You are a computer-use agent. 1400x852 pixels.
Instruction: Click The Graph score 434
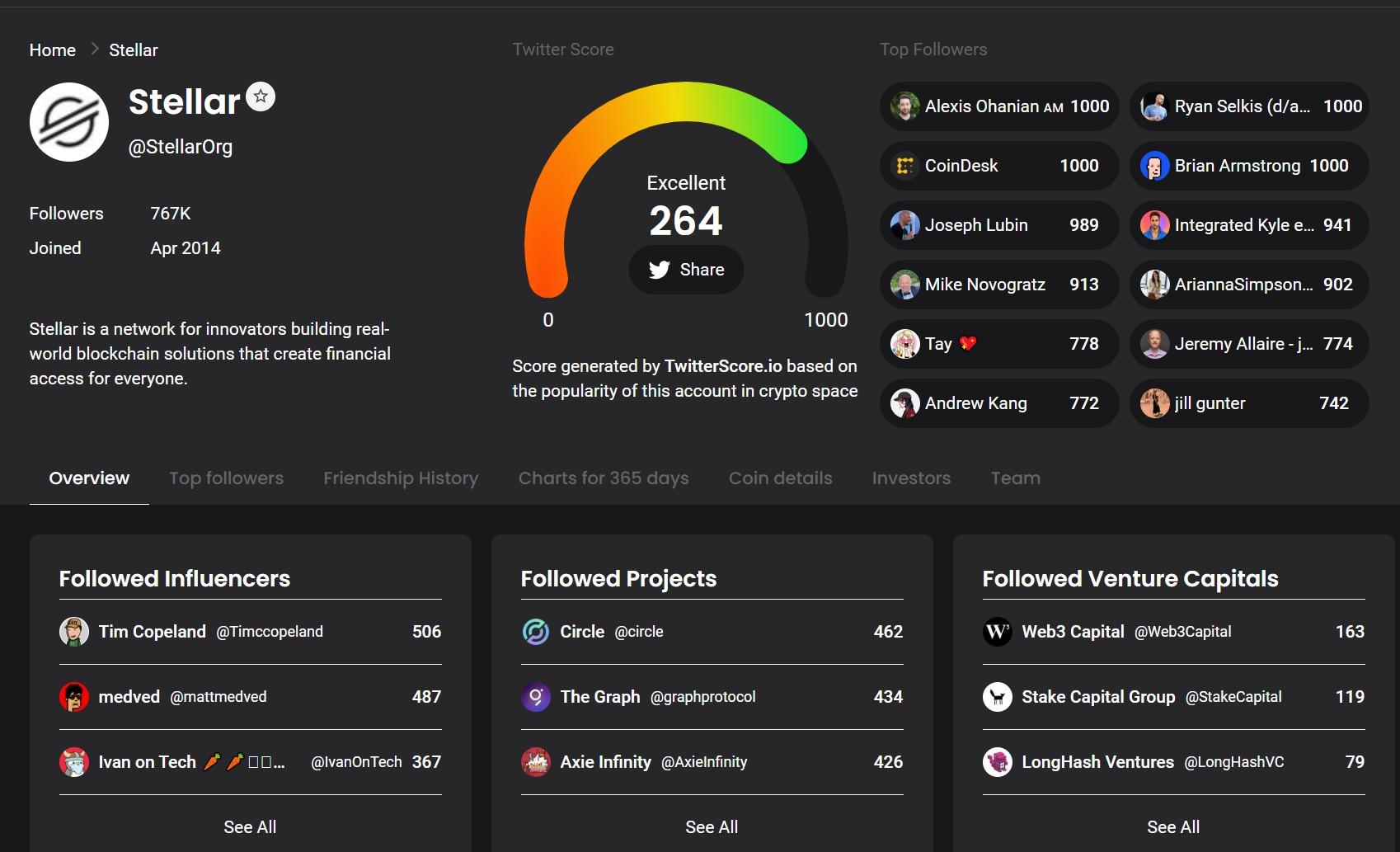pyautogui.click(x=888, y=697)
